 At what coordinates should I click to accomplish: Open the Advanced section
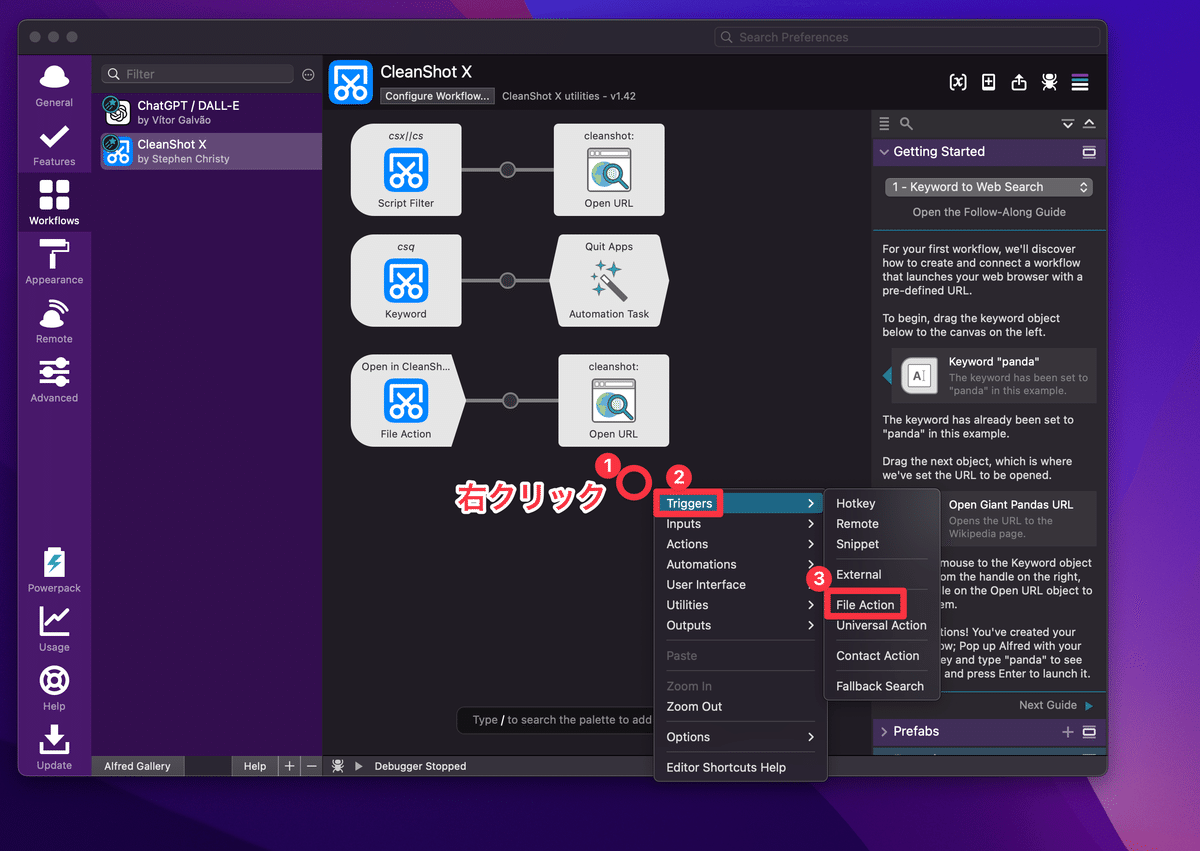coord(54,380)
